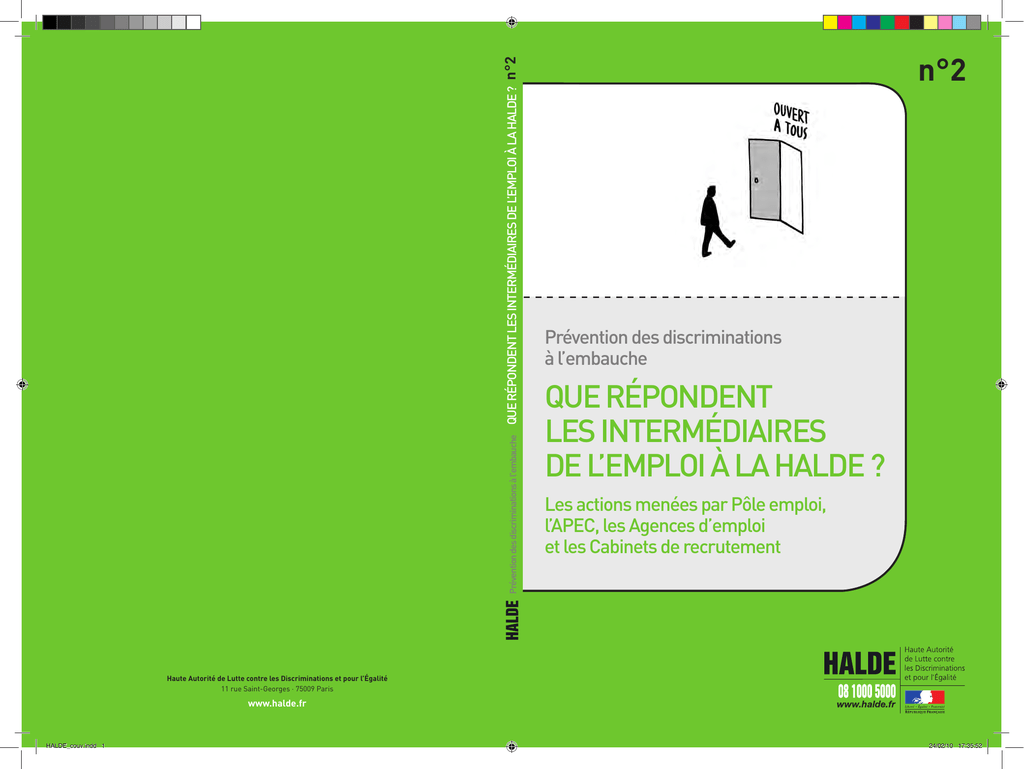
Task: Click the line 'à l'embauche' under the gray subtitle
Action: 596,359
